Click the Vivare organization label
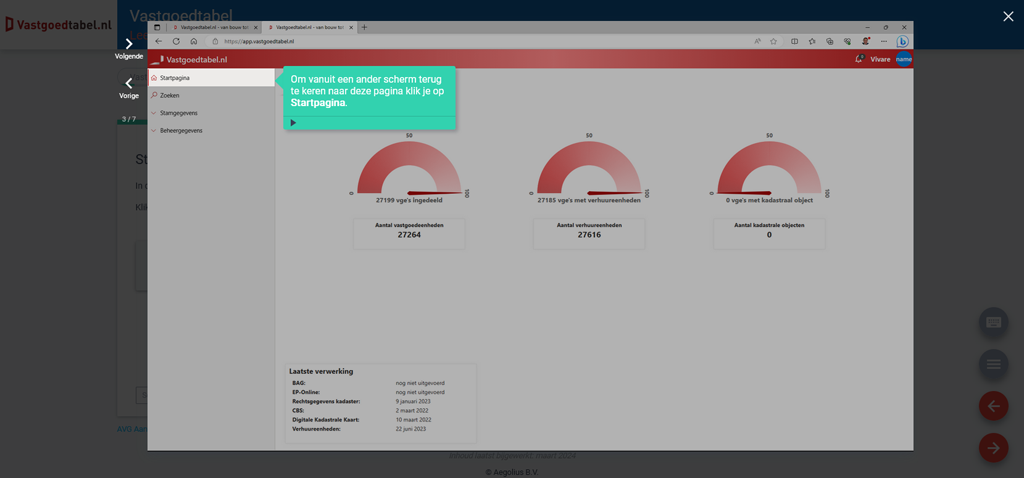The width and height of the screenshot is (1024, 478). point(880,60)
